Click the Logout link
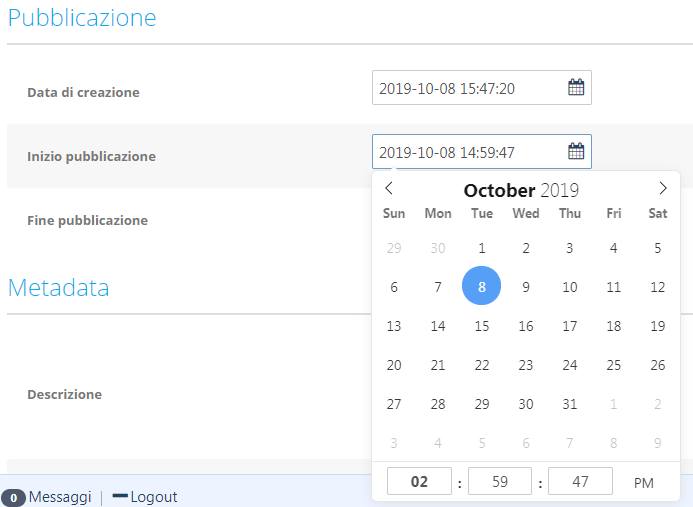 [x=154, y=497]
